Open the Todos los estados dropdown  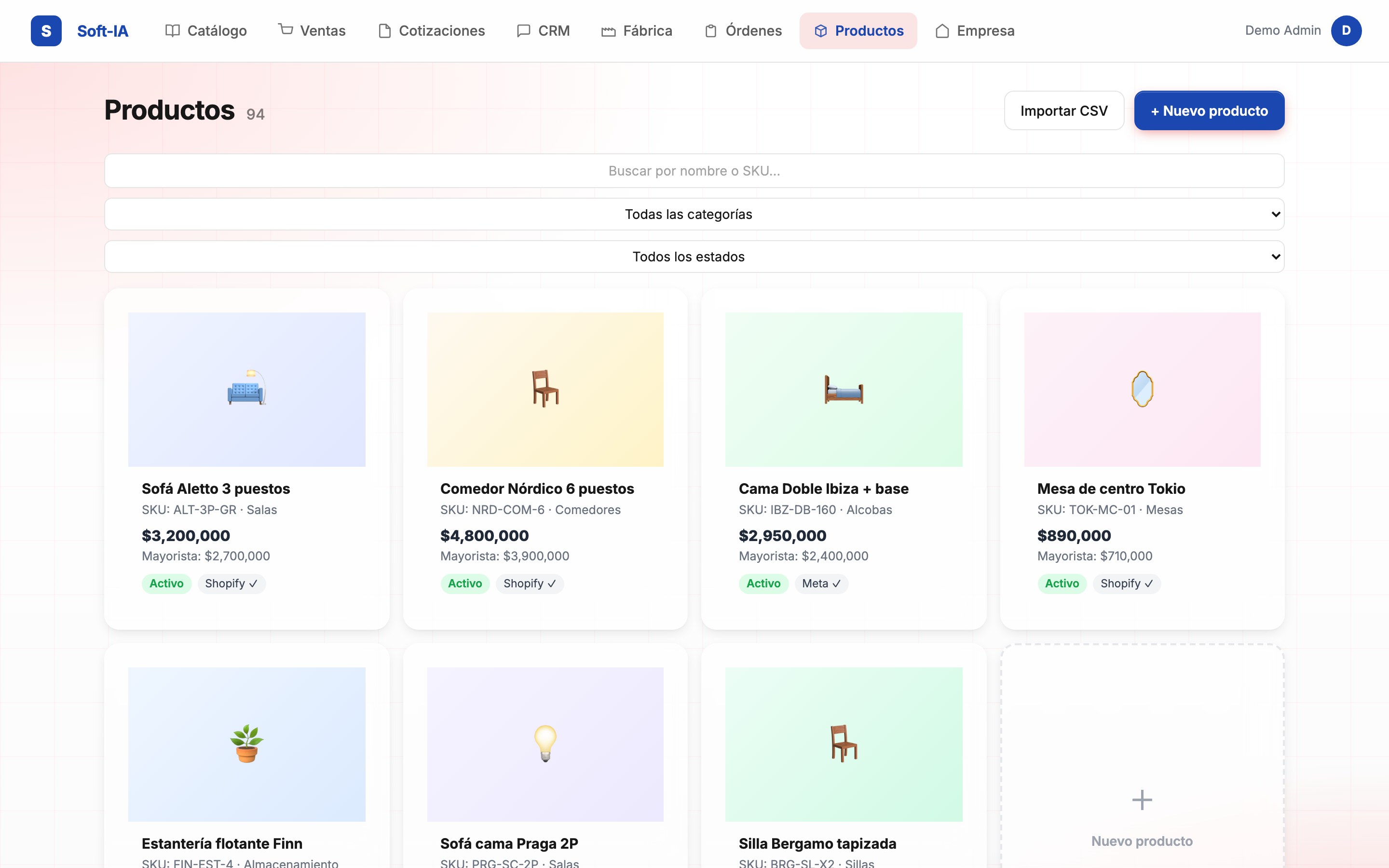(694, 257)
